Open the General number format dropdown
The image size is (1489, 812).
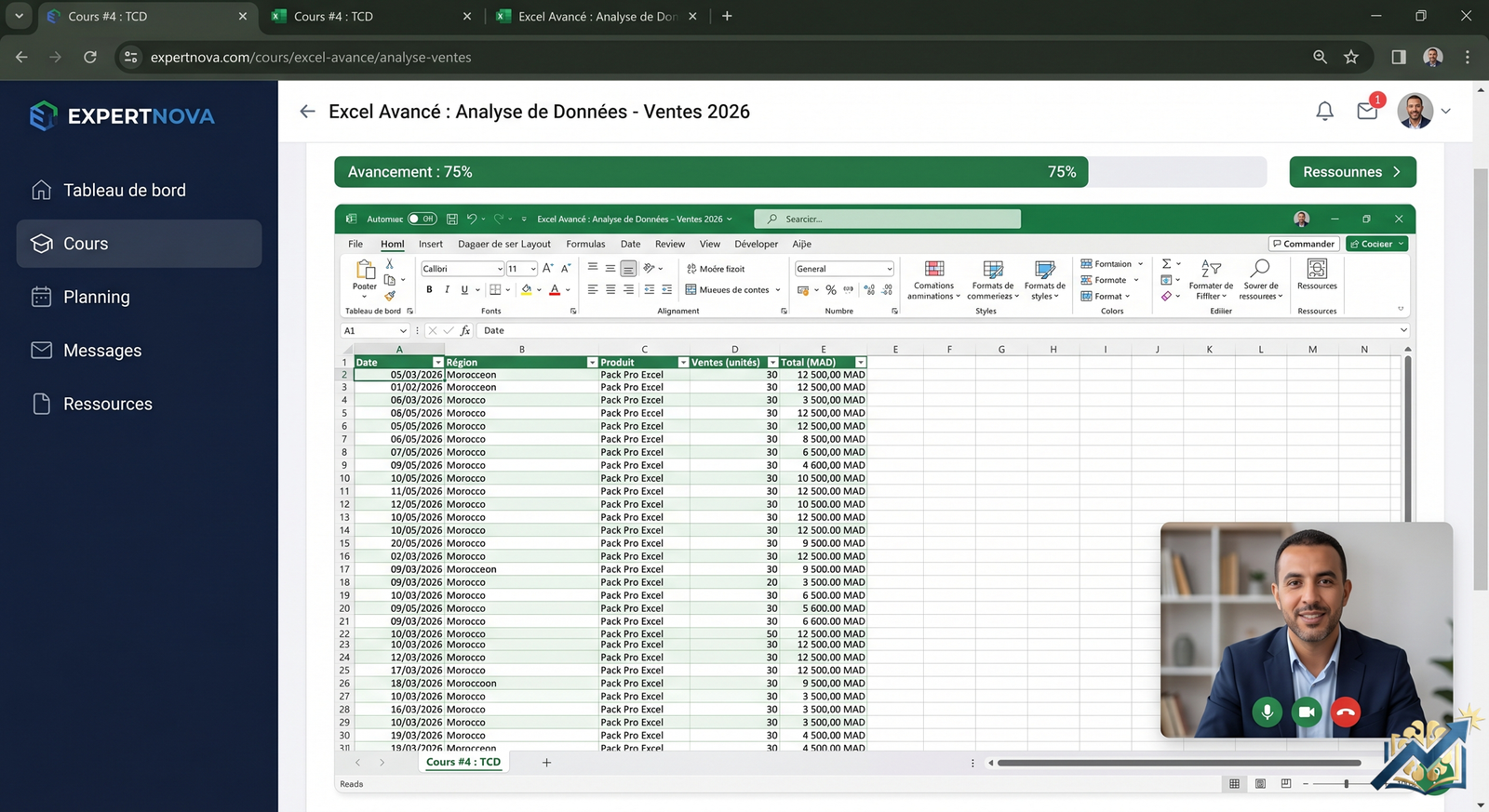pyautogui.click(x=889, y=269)
